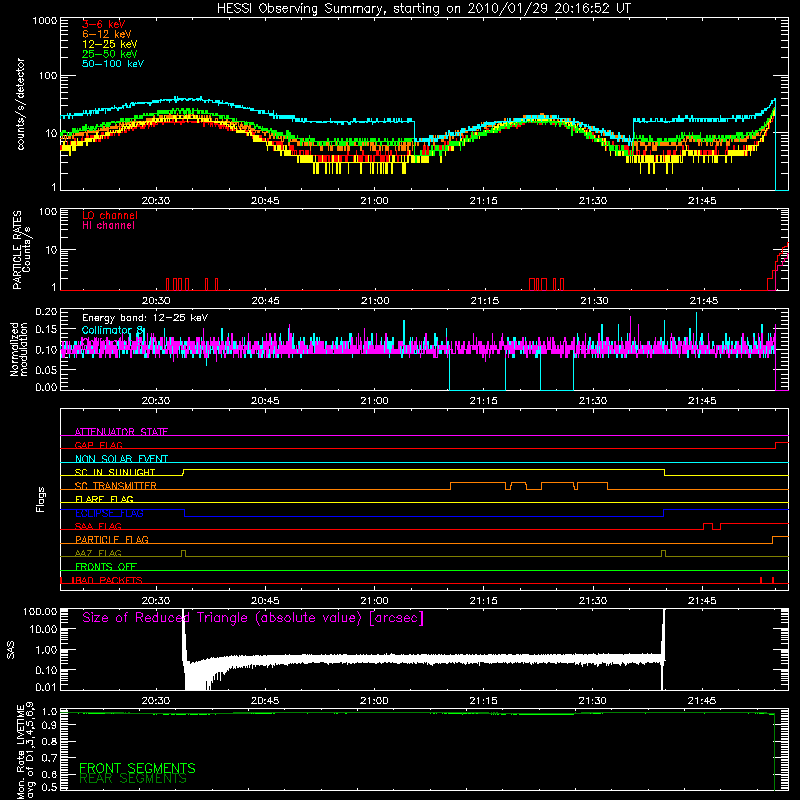
Task: Click the 0.05 modulation tick value
Action: tap(46, 369)
